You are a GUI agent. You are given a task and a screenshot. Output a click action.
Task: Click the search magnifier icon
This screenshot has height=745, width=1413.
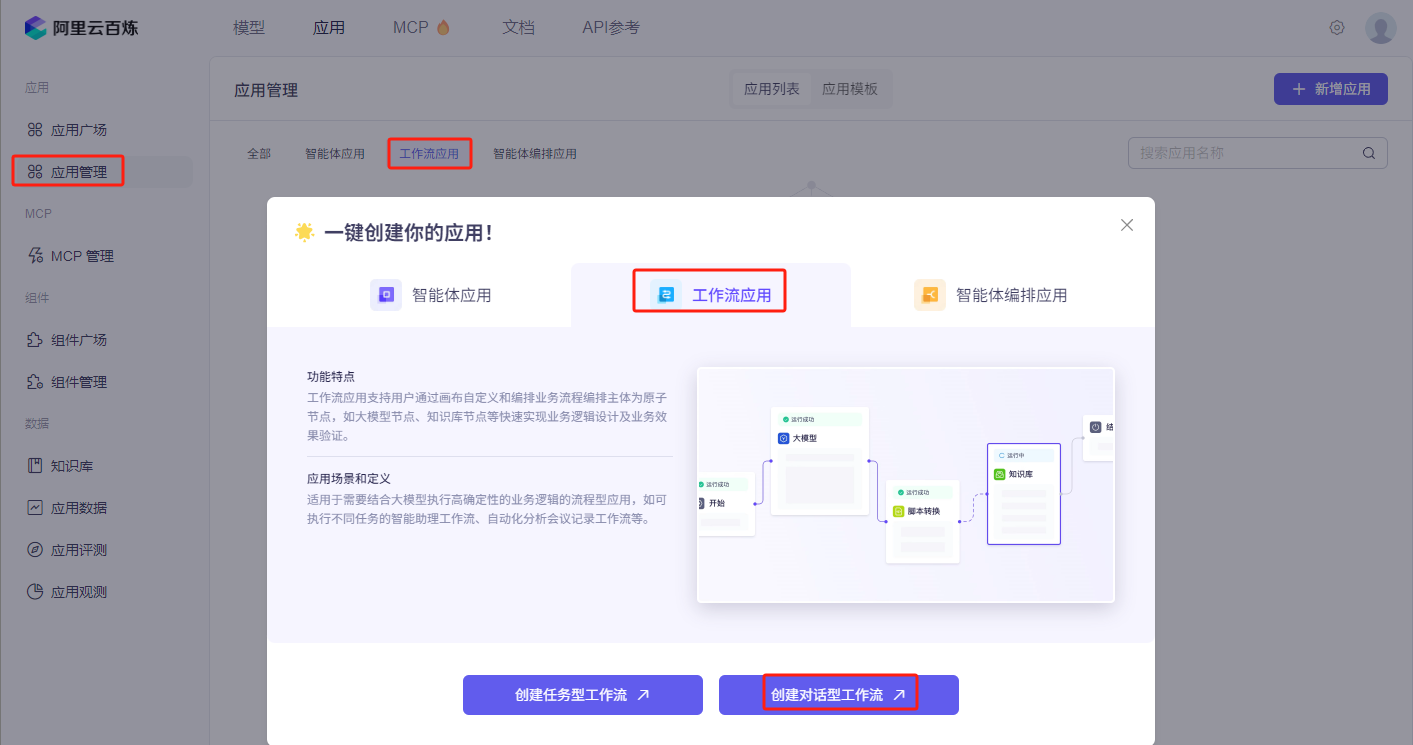click(x=1369, y=153)
